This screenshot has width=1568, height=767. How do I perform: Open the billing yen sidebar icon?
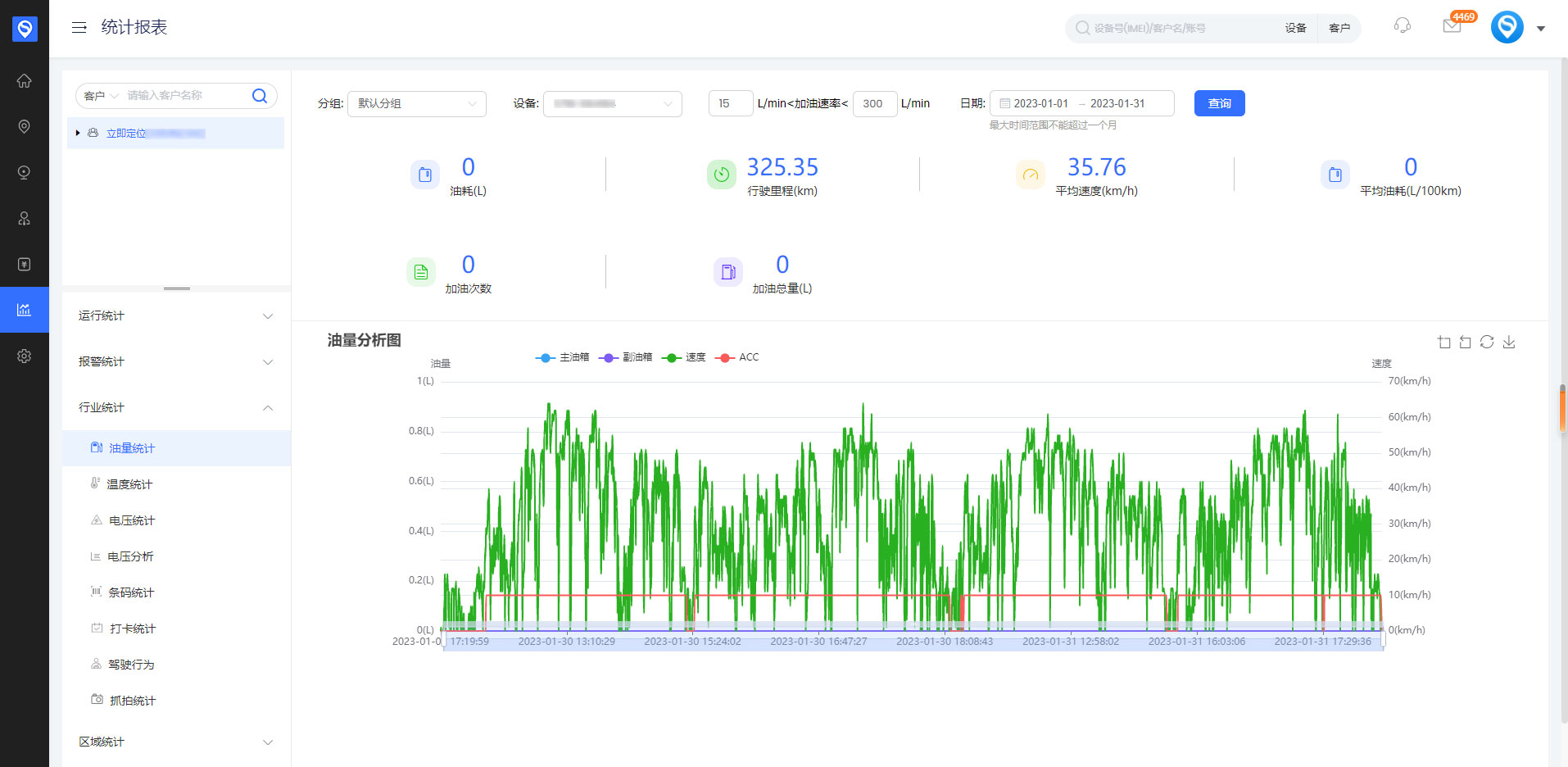25,264
